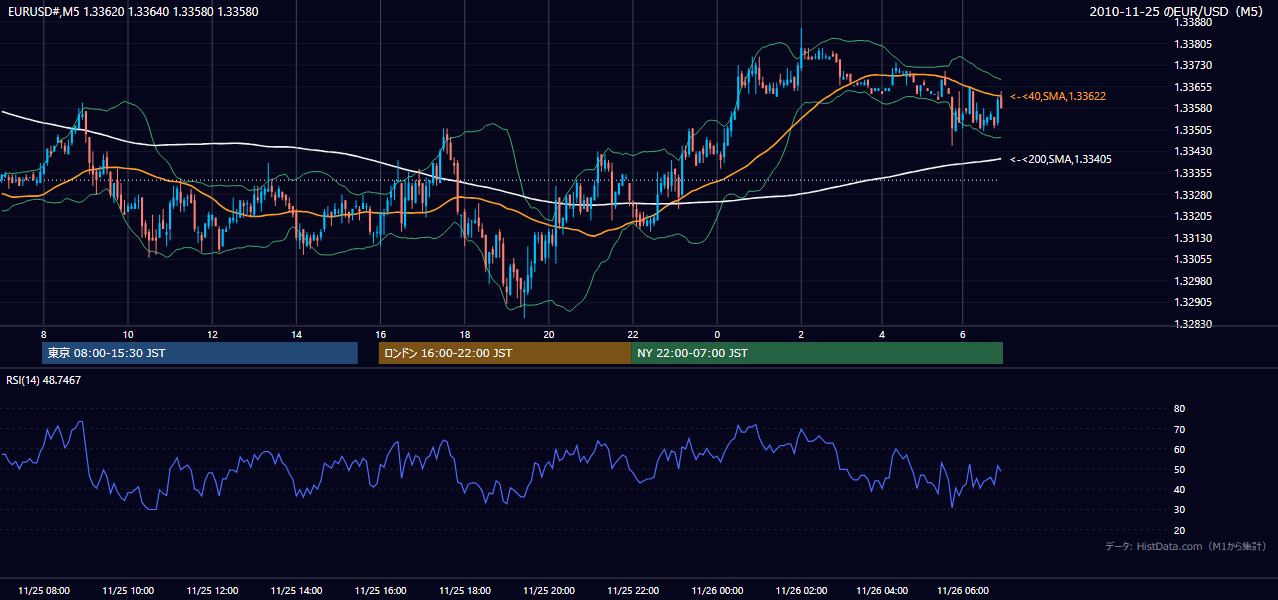
Task: Click the 東京 08:00-15:30 JST session bar
Action: pos(200,353)
